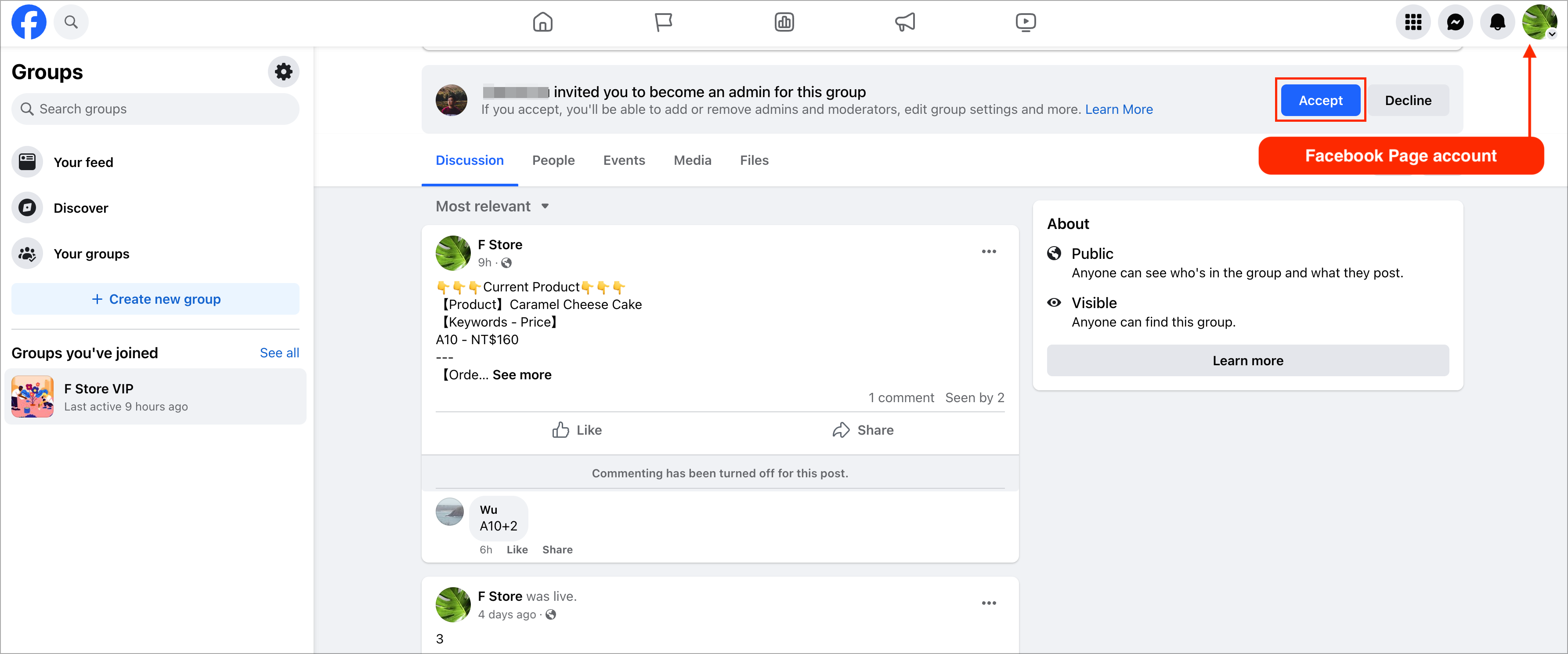Open Pages via the flag icon
This screenshot has width=1568, height=654.
[663, 22]
